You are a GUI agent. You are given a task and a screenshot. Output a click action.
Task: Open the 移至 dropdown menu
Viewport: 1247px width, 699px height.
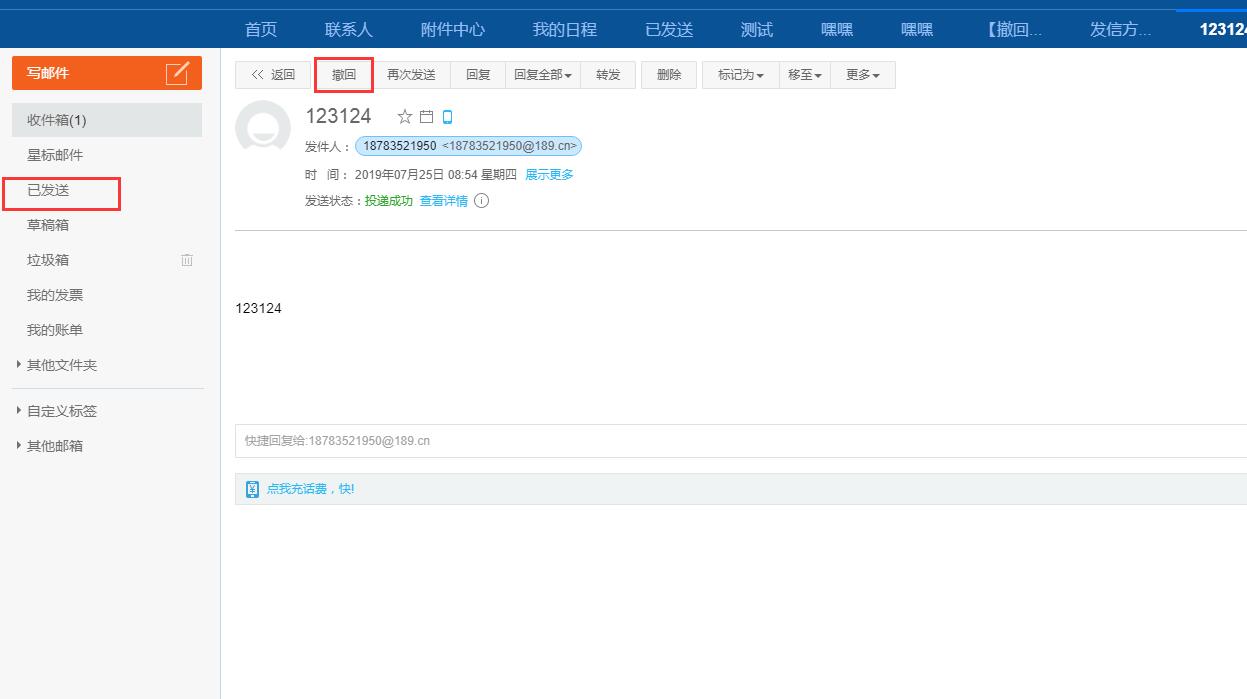[x=804, y=75]
